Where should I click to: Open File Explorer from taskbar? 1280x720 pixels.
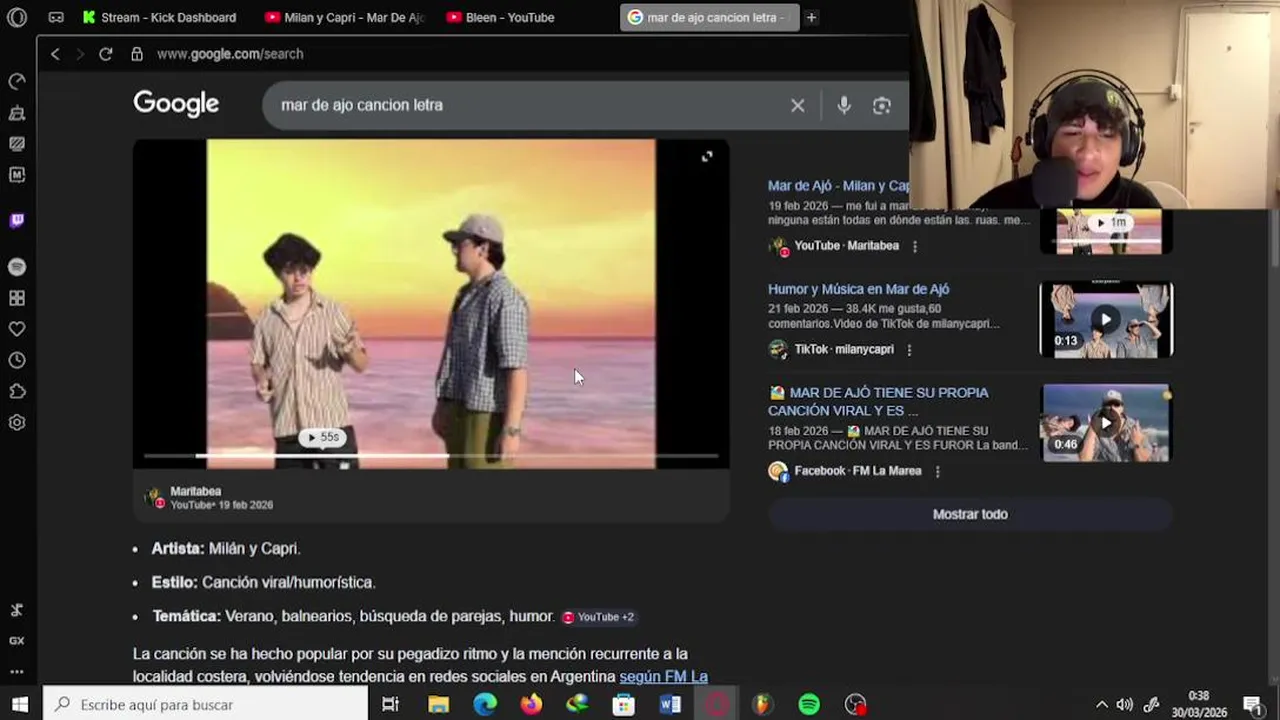tap(438, 705)
